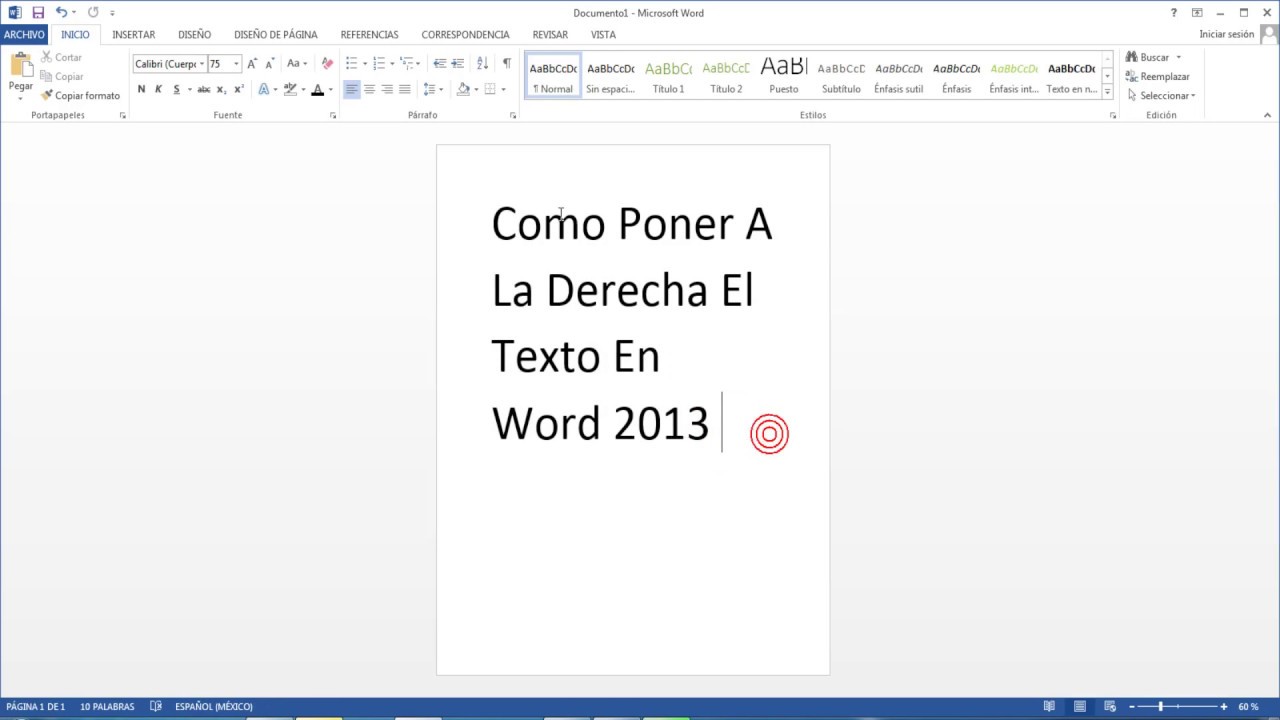Click the PÁGINA 1 DE 1 indicator

36,707
